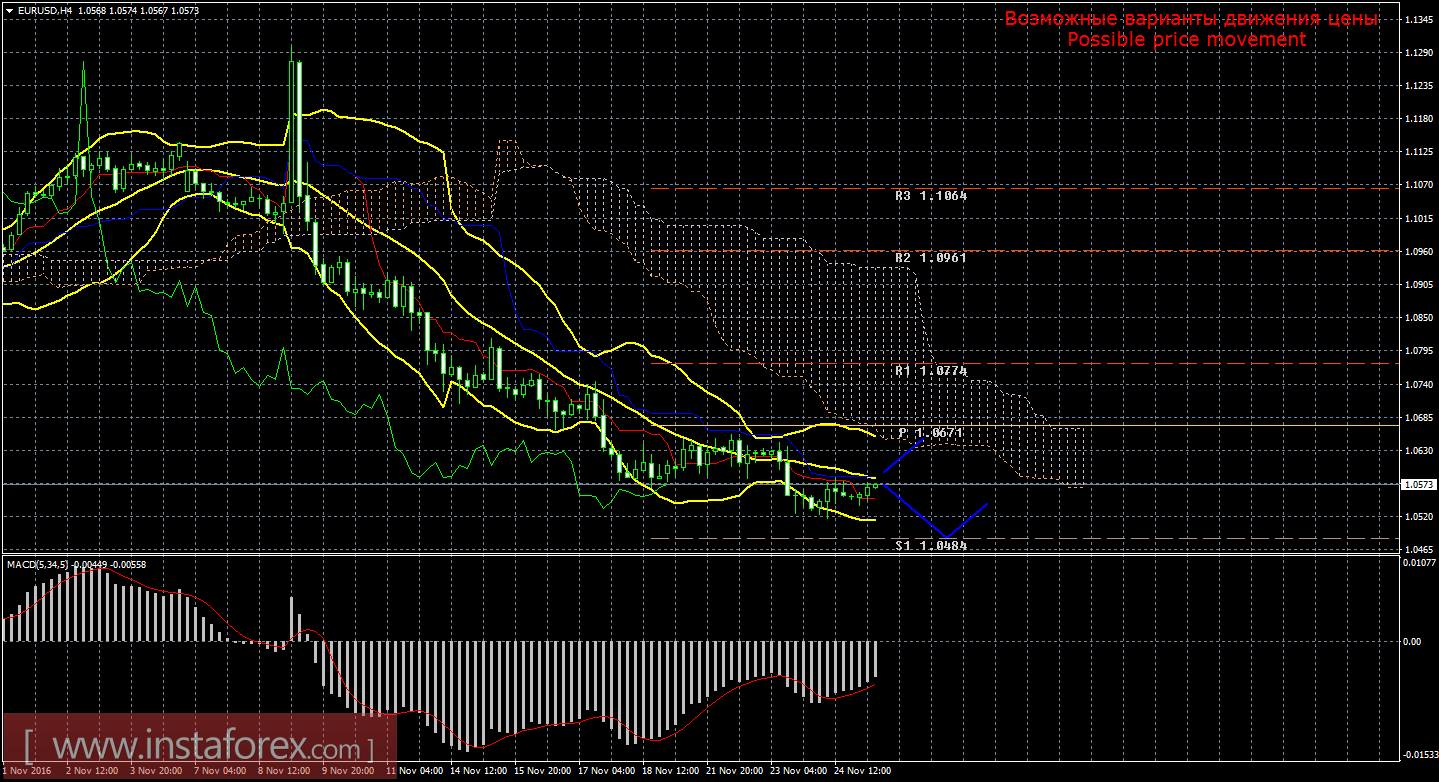Viewport: 1439px width, 782px height.
Task: Click the blue projected downward arrow bottom point
Action: [x=945, y=536]
